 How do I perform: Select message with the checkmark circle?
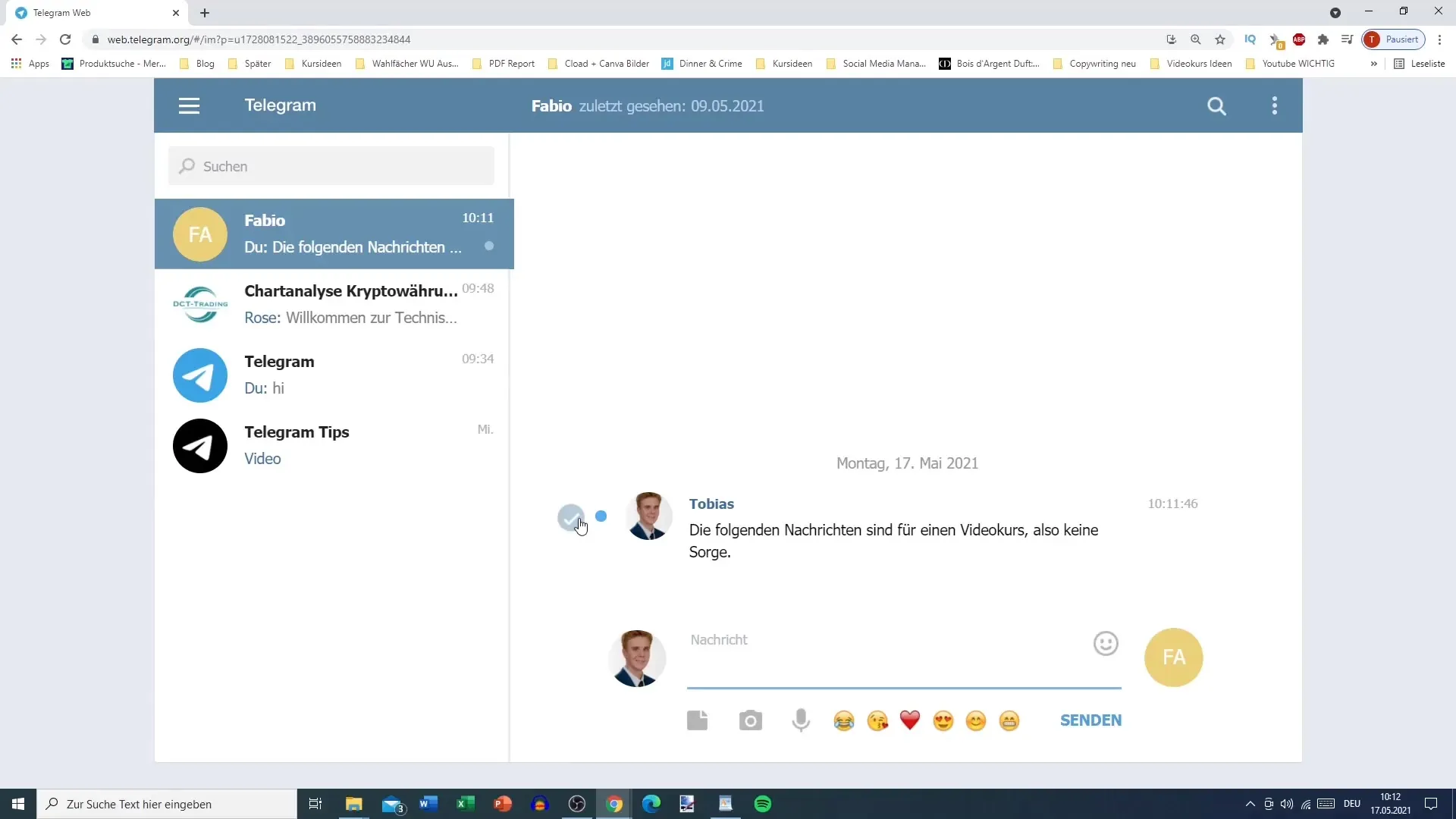coord(571,517)
